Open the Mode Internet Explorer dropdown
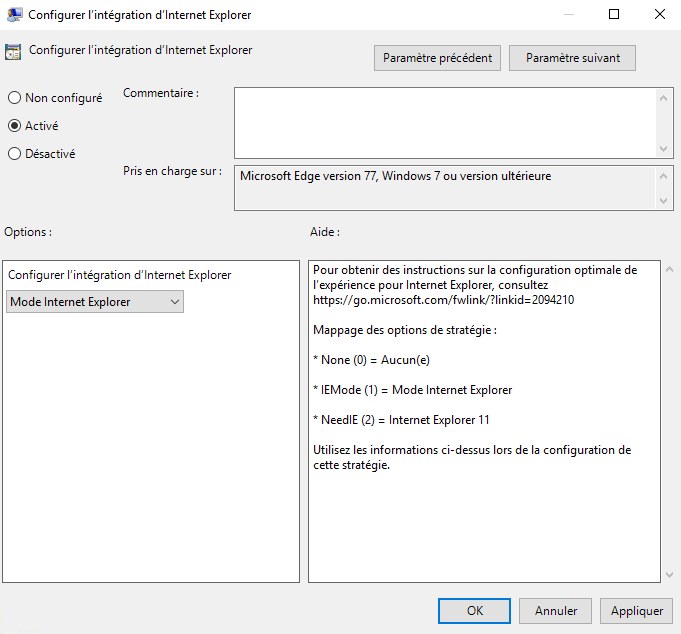681x634 pixels. click(95, 302)
